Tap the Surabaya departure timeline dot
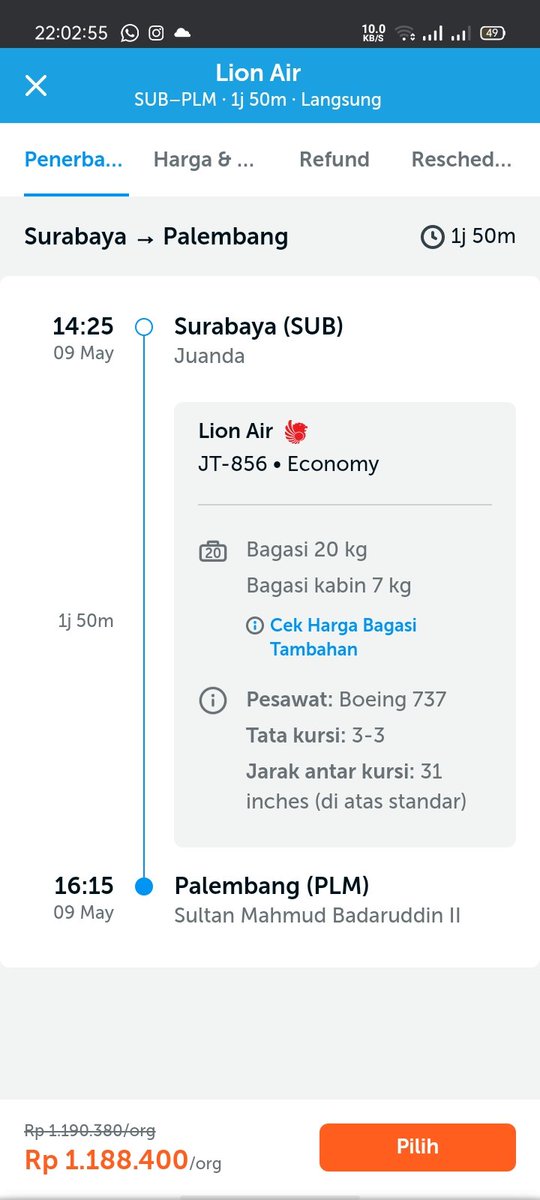Viewport: 540px width, 1200px height. [144, 327]
